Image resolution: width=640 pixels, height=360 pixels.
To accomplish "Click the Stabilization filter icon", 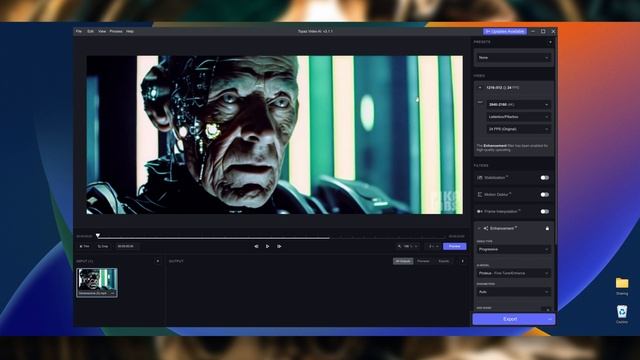I will (x=480, y=178).
